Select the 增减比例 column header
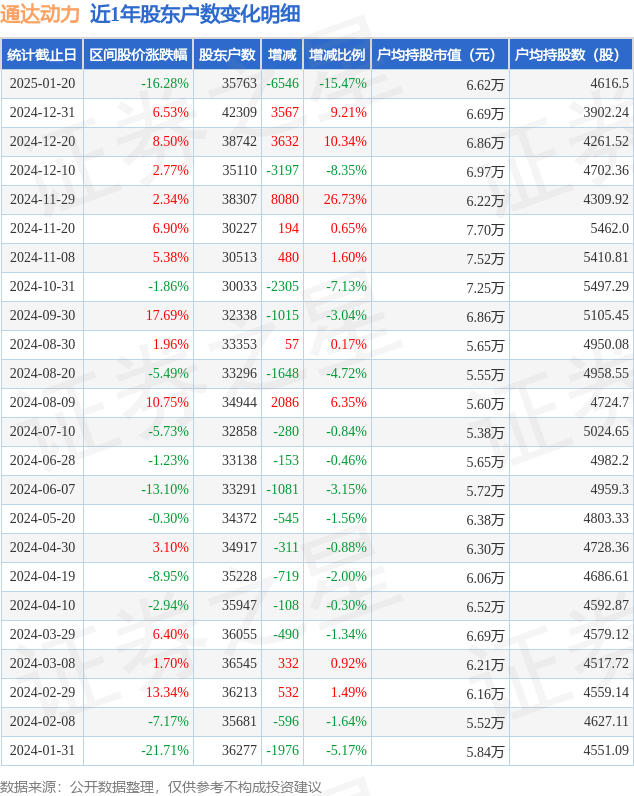Screen dimensions: 634x796 point(337,54)
